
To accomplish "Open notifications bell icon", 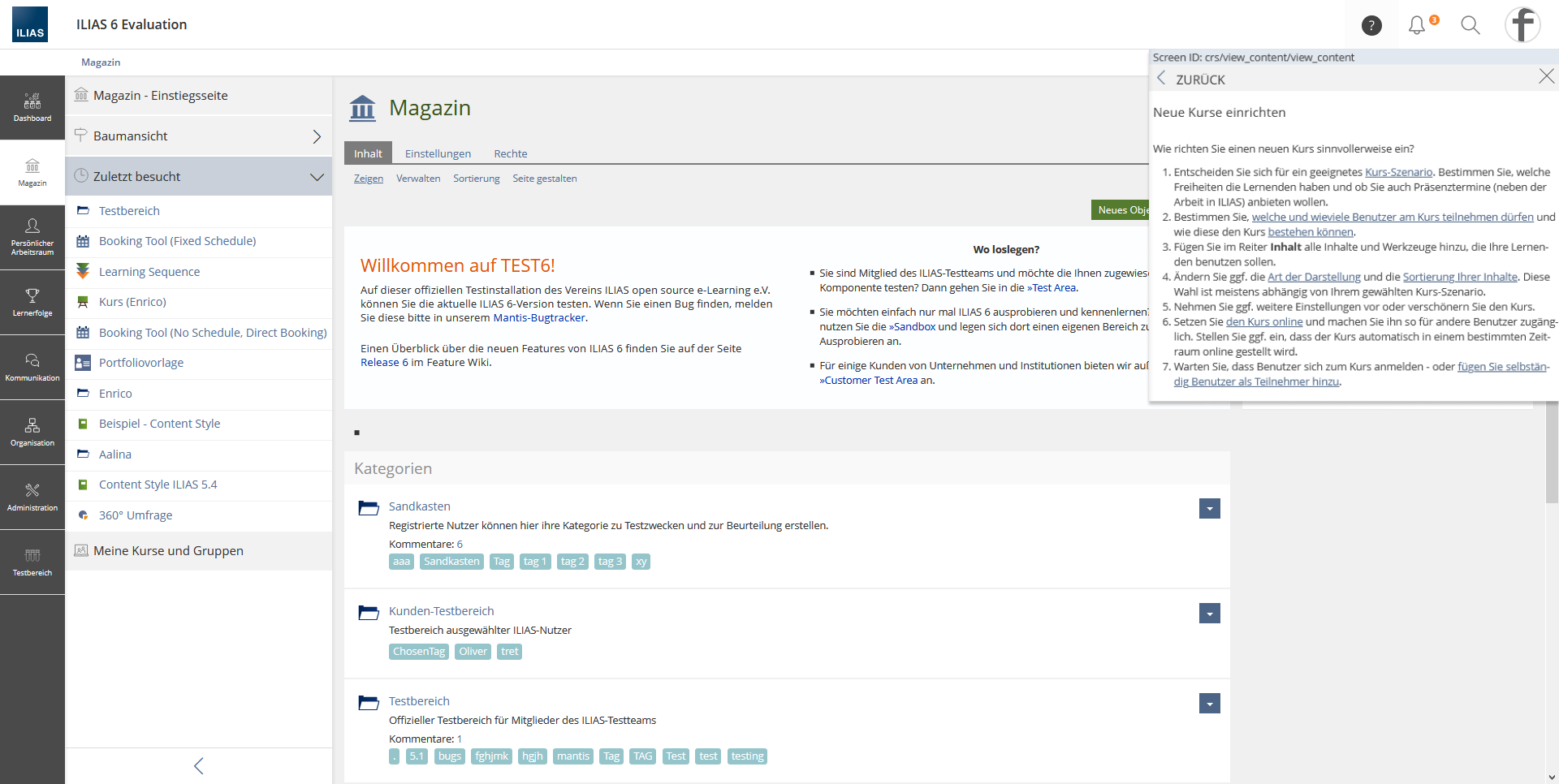I will 1417,26.
